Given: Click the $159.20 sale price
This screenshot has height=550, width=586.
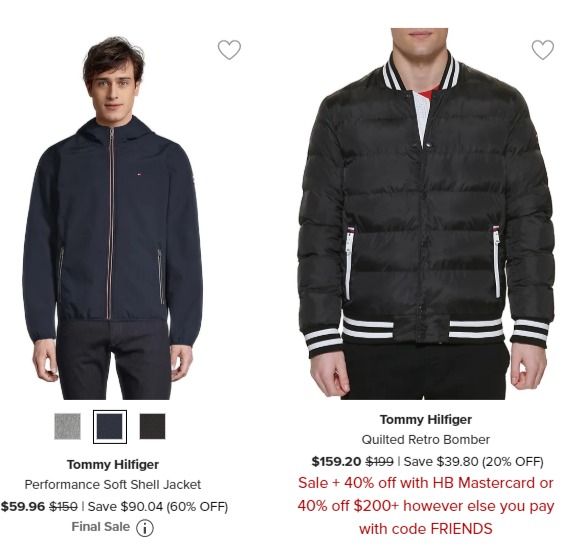Looking at the screenshot, I should (x=336, y=461).
